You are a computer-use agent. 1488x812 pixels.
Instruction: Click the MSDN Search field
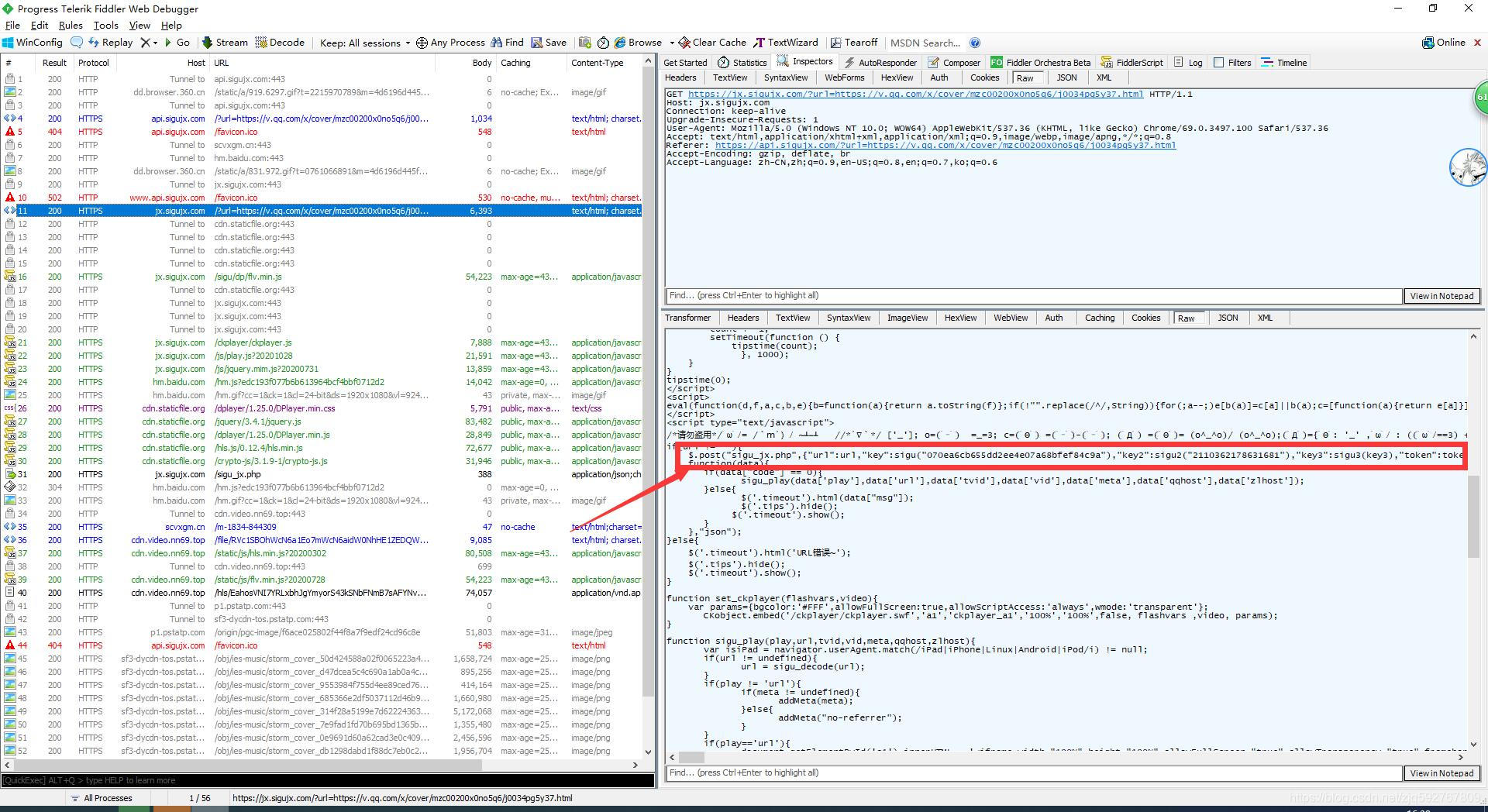[925, 43]
